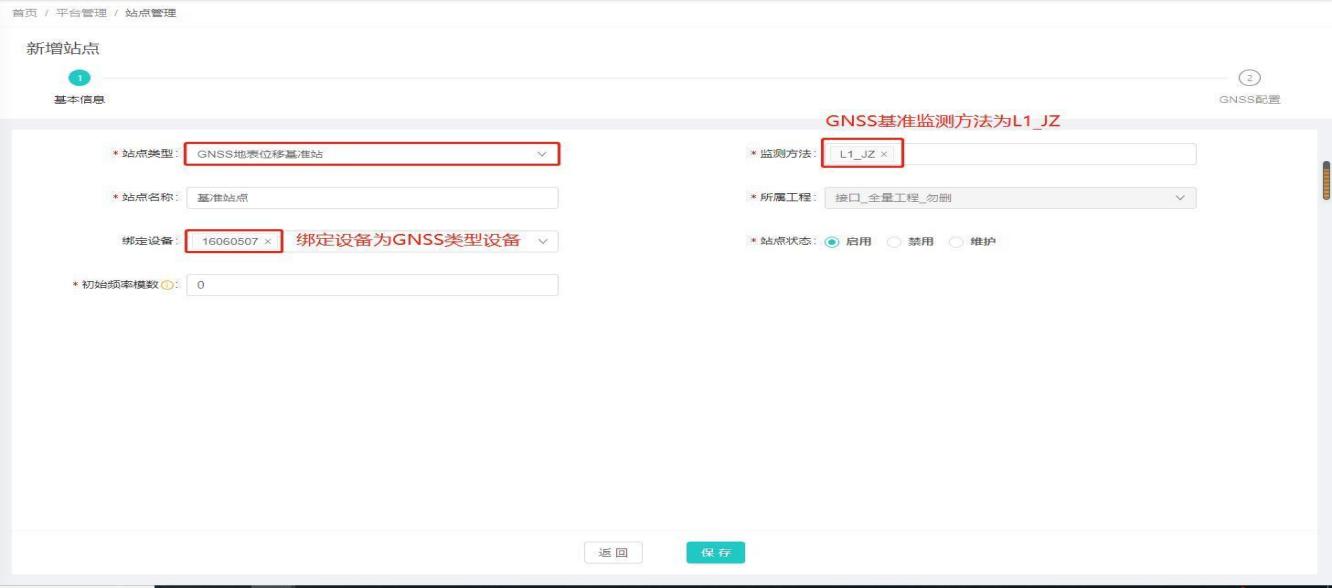1332x588 pixels.
Task: Click the vertical scrollbar handle
Action: point(1326,181)
